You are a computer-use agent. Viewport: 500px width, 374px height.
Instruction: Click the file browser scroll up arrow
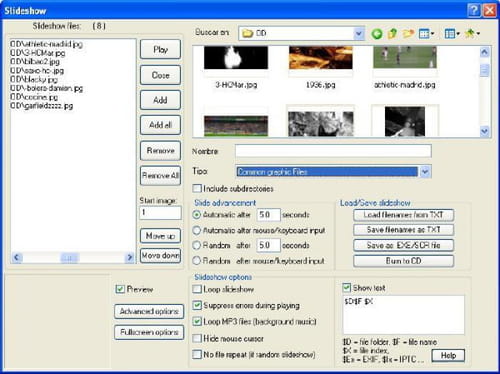[485, 52]
